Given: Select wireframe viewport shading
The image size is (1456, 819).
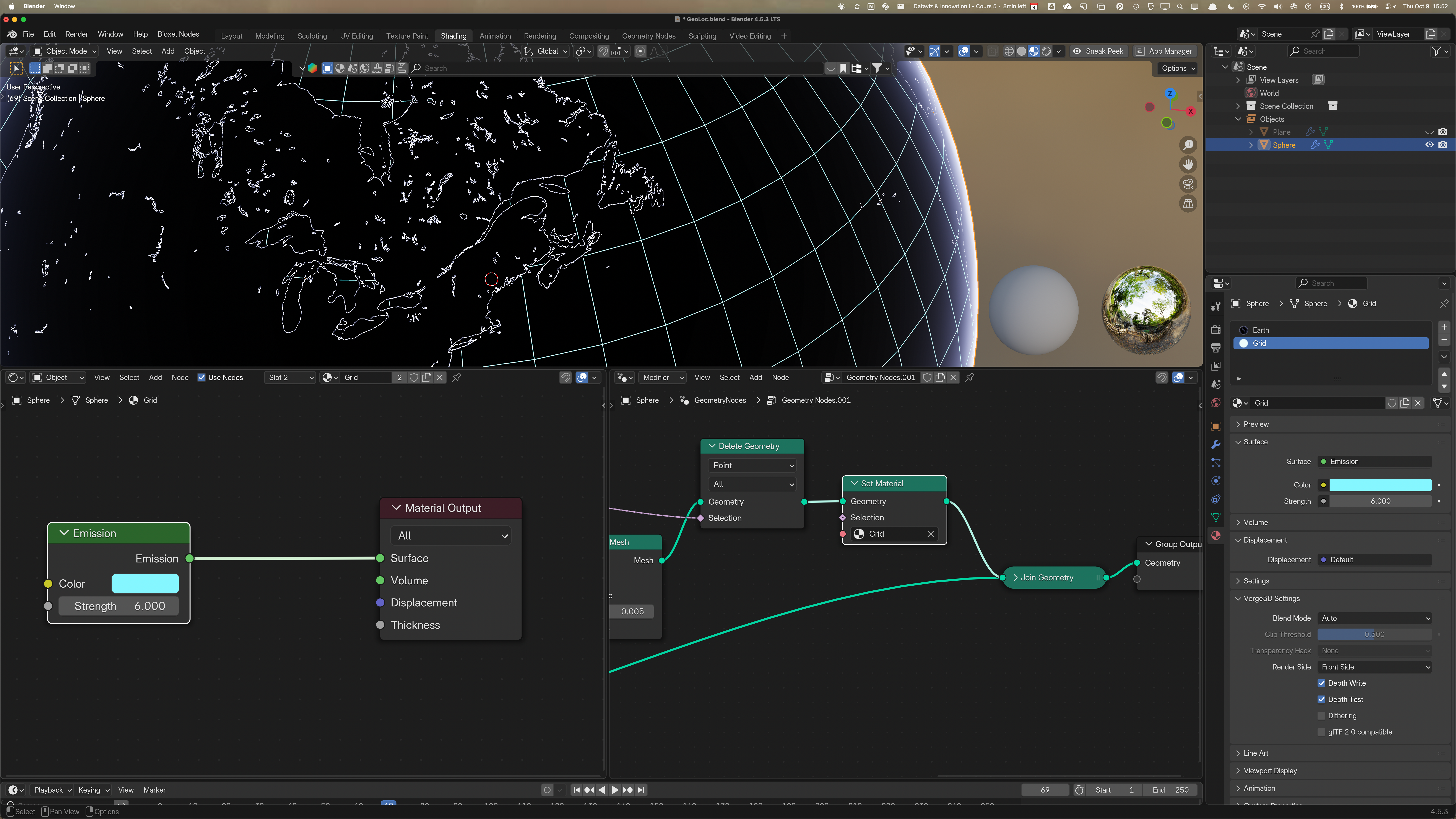Looking at the screenshot, I should click(x=1009, y=51).
